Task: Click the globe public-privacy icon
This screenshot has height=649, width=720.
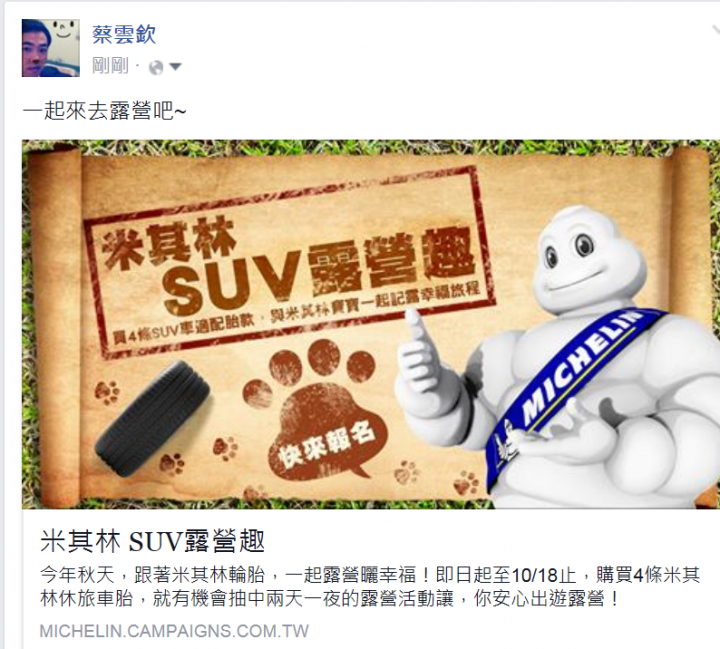Action: point(156,68)
